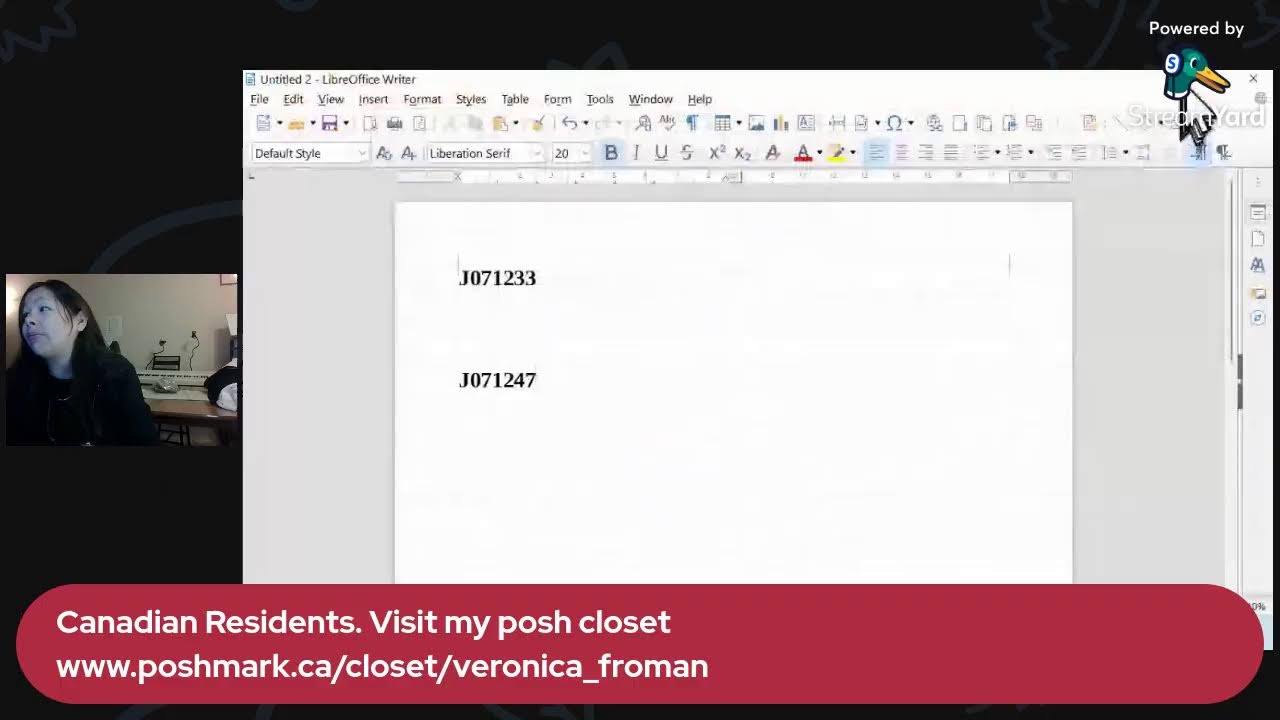Apply subscript formatting
Image resolution: width=1280 pixels, height=720 pixels.
(x=742, y=153)
